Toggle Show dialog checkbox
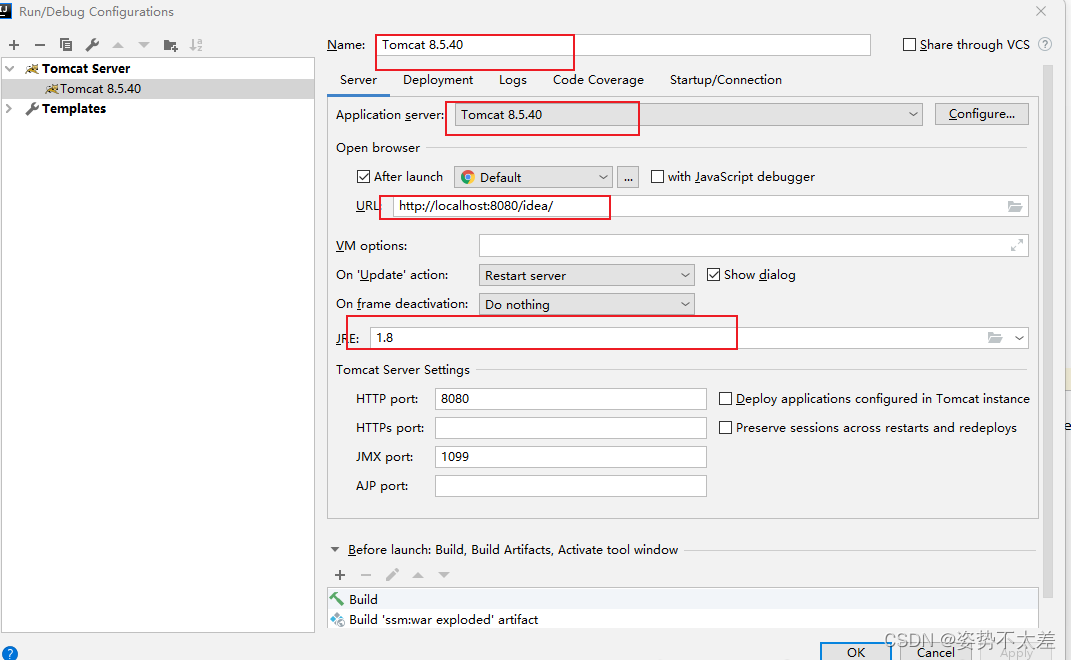Screen dimensions: 1071x660 point(713,275)
